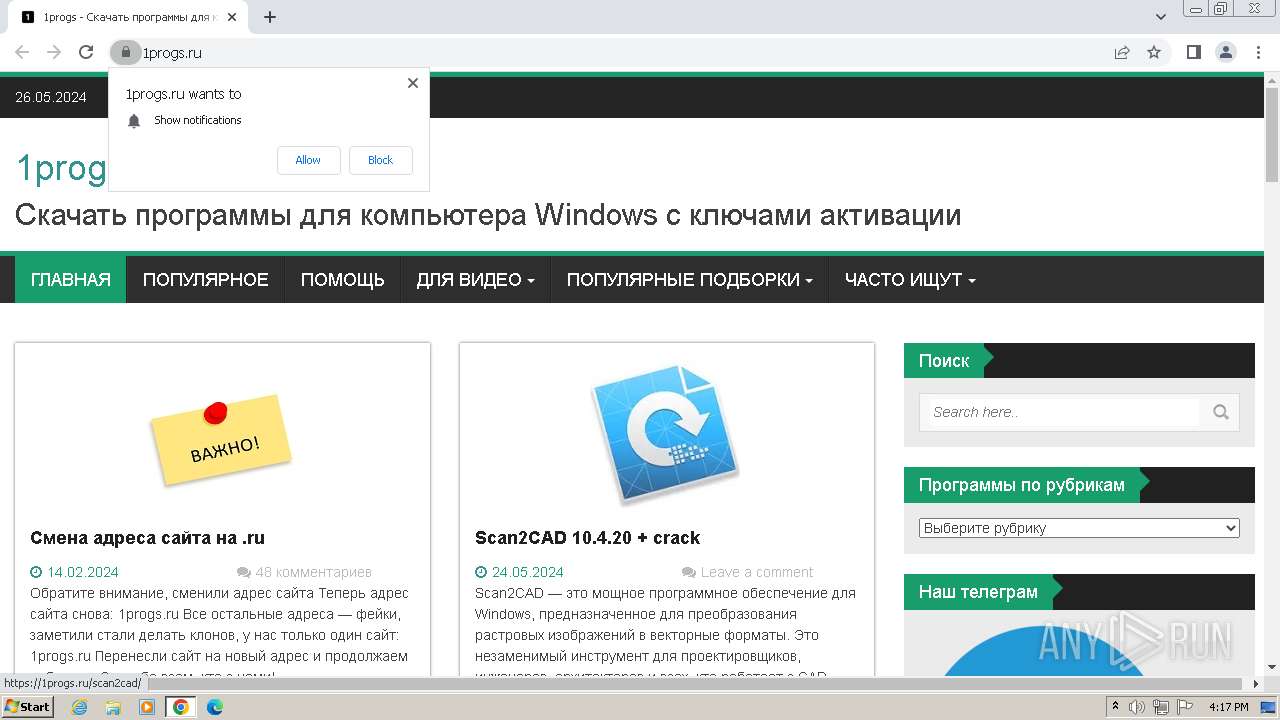The width and height of the screenshot is (1280, 720).
Task: Dismiss the notification permission popup
Action: (x=413, y=83)
